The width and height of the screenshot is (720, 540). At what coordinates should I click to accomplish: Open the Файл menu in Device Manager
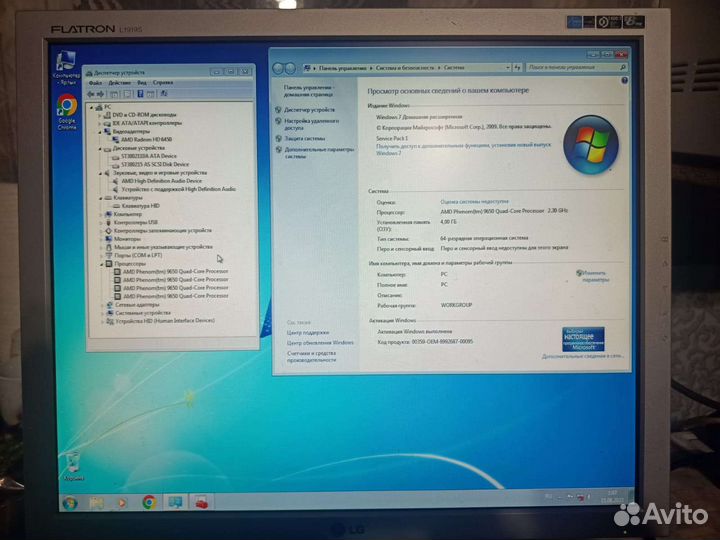pyautogui.click(x=96, y=83)
